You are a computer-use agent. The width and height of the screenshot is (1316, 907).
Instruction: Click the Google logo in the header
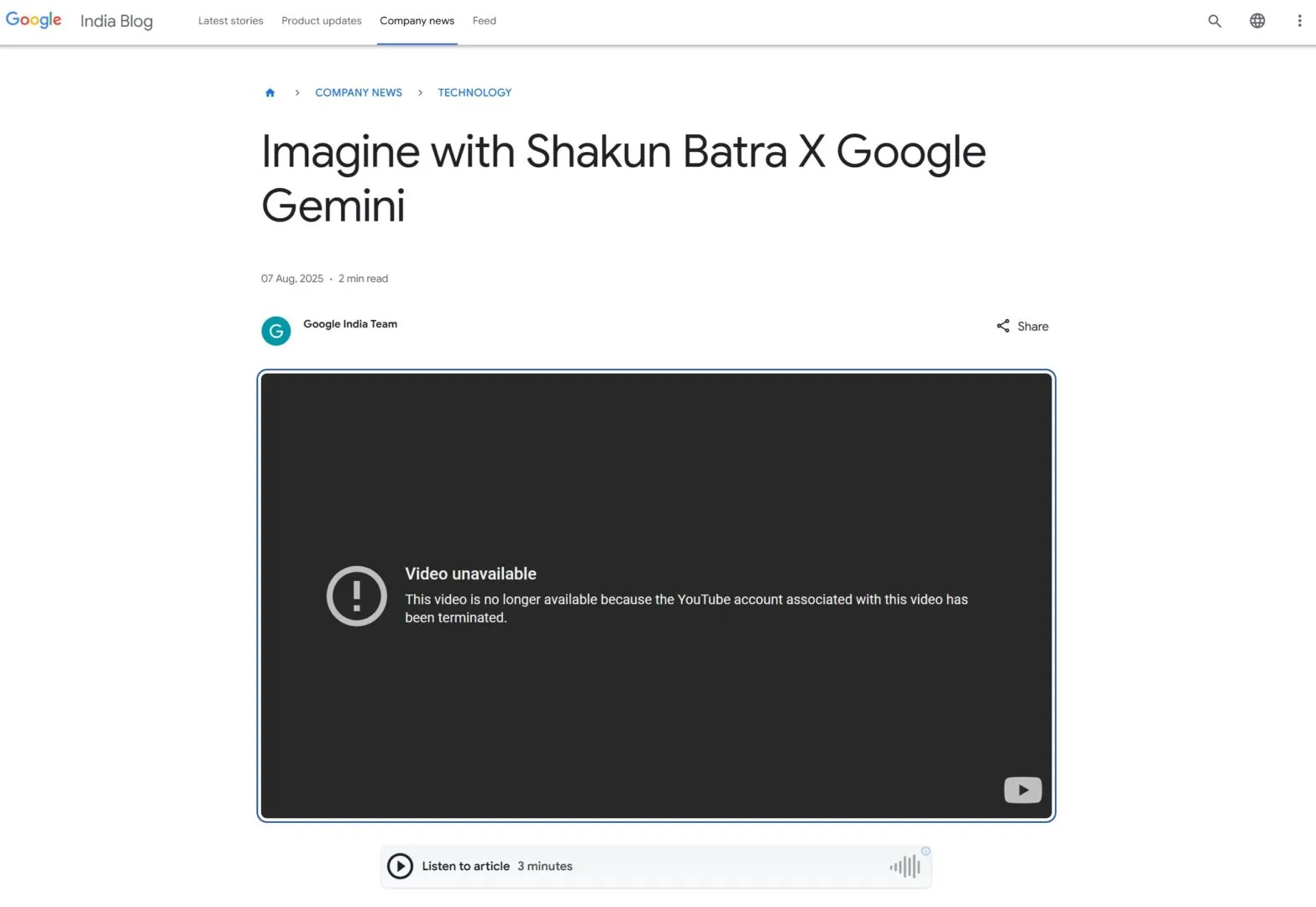[x=34, y=20]
